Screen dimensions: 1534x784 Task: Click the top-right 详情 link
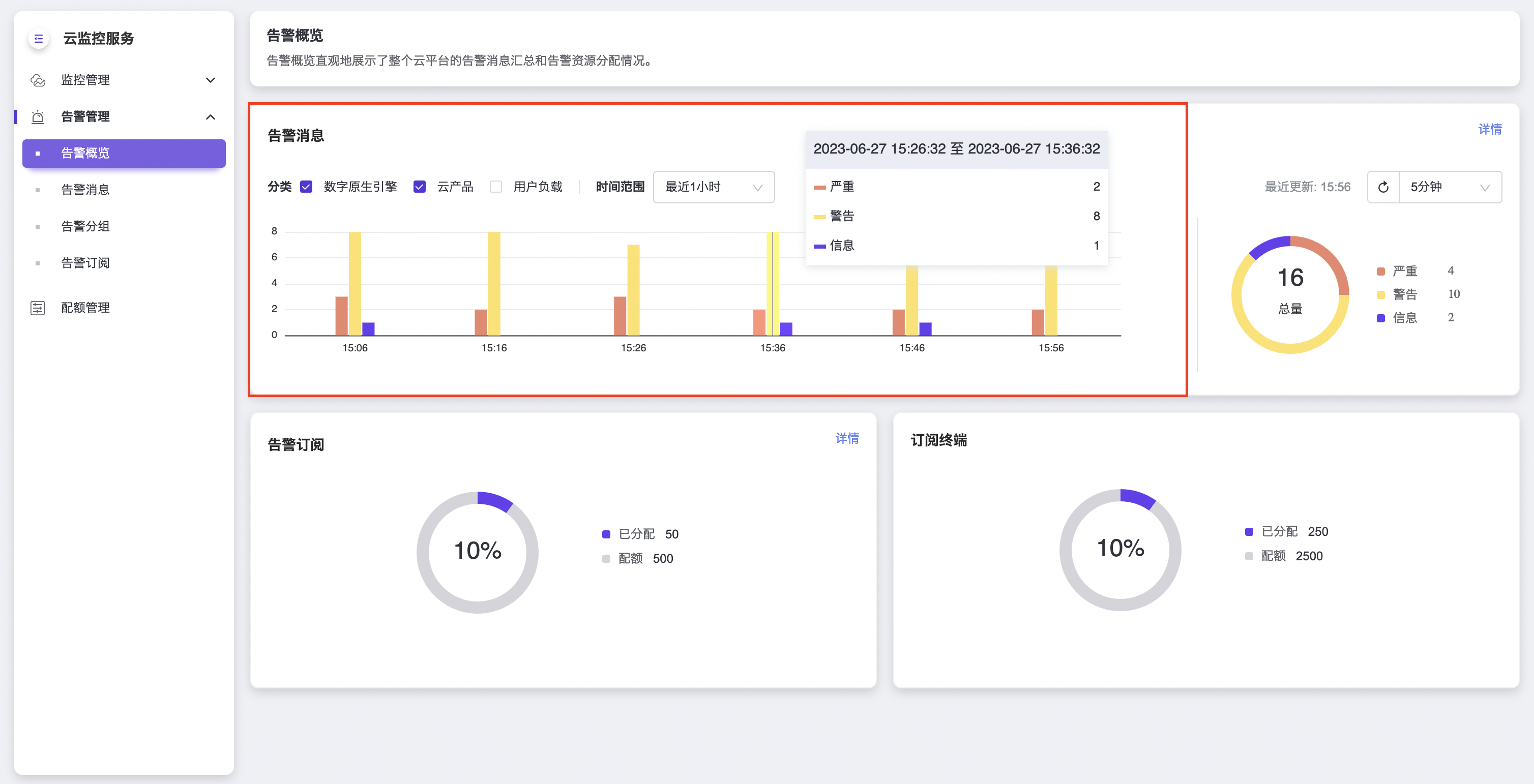click(1489, 129)
